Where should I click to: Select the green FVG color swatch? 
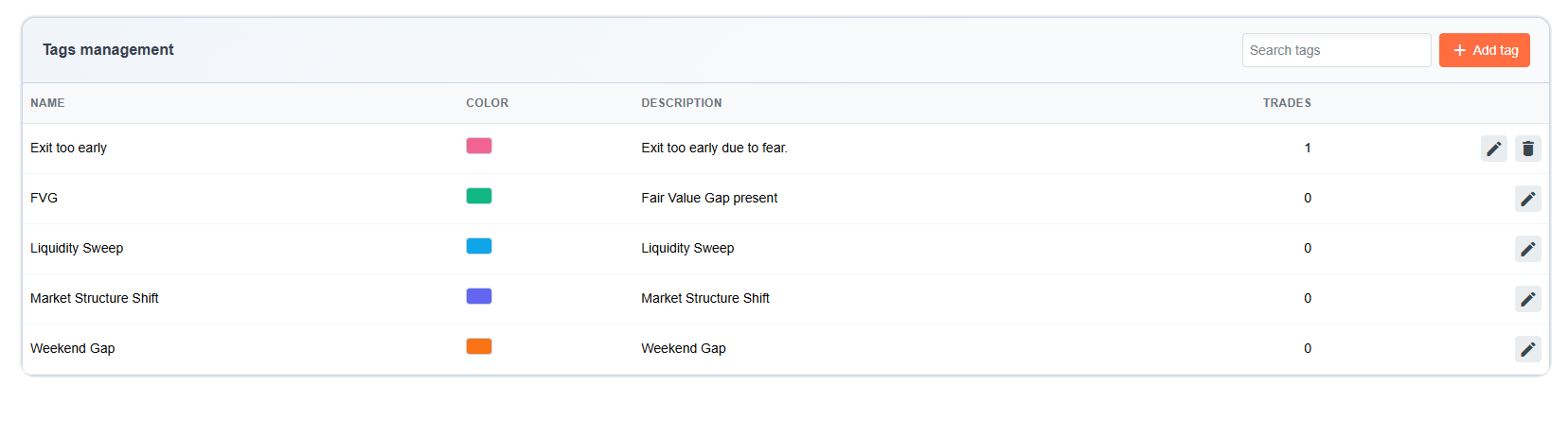(479, 196)
